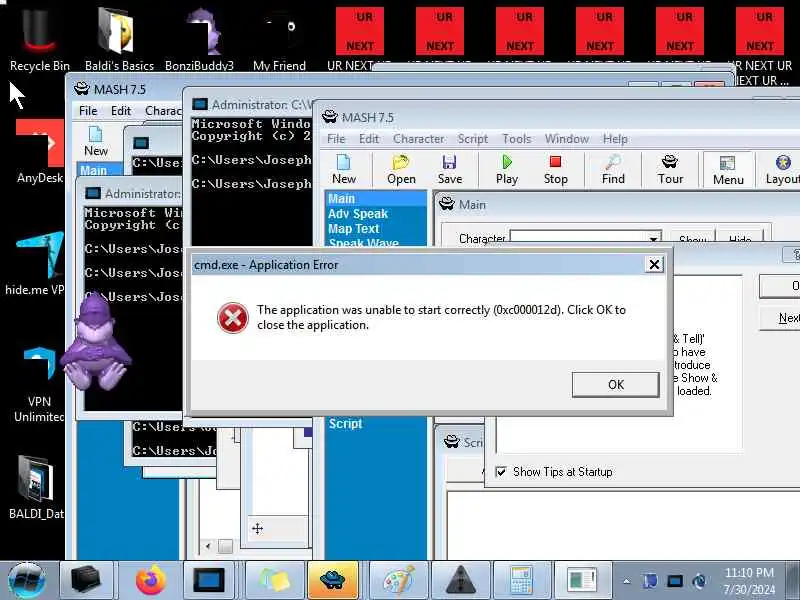
Task: Click the warning triangle taskbar icon
Action: pyautogui.click(x=461, y=581)
